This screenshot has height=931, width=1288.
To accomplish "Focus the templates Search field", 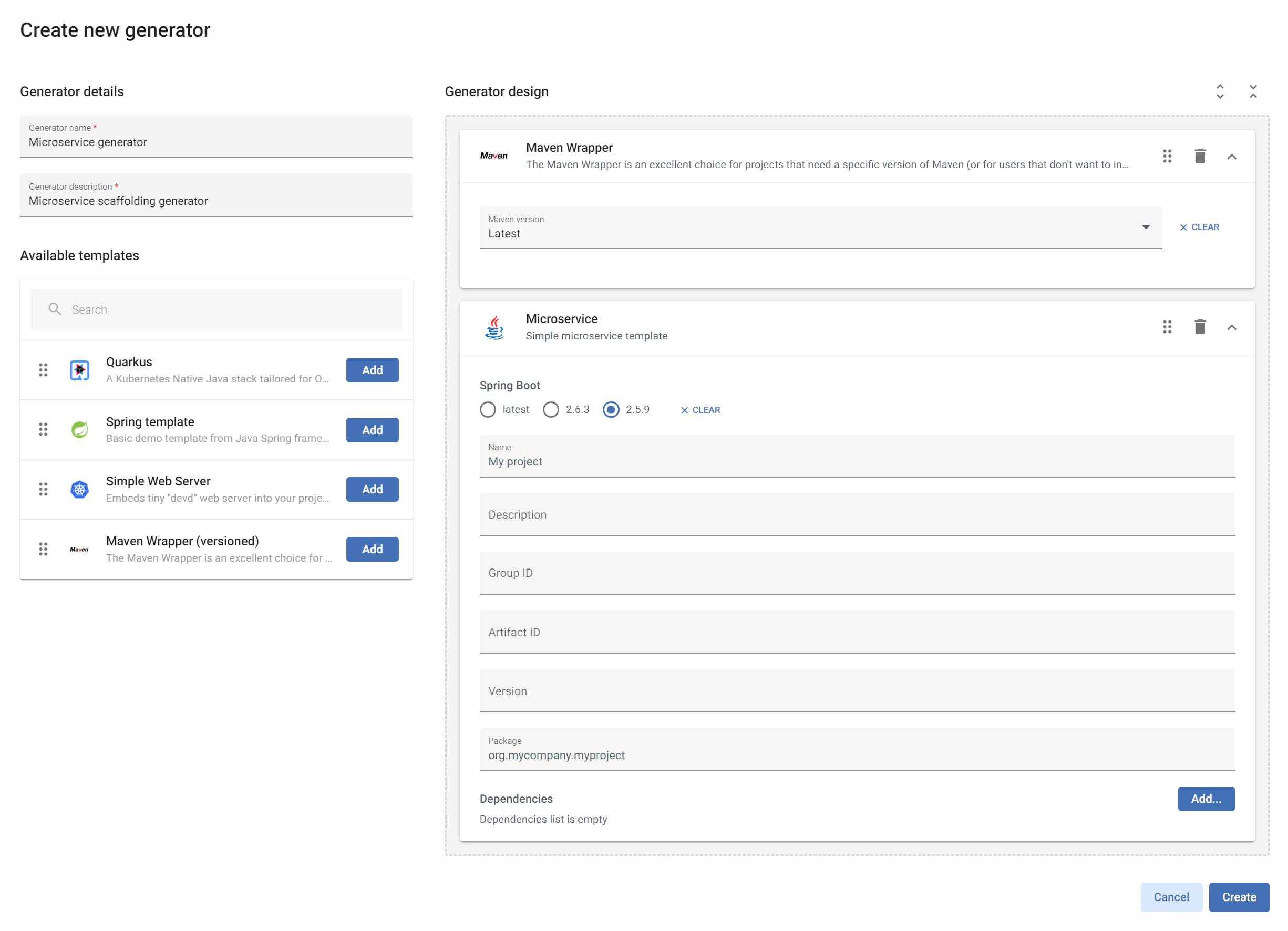I will point(217,309).
